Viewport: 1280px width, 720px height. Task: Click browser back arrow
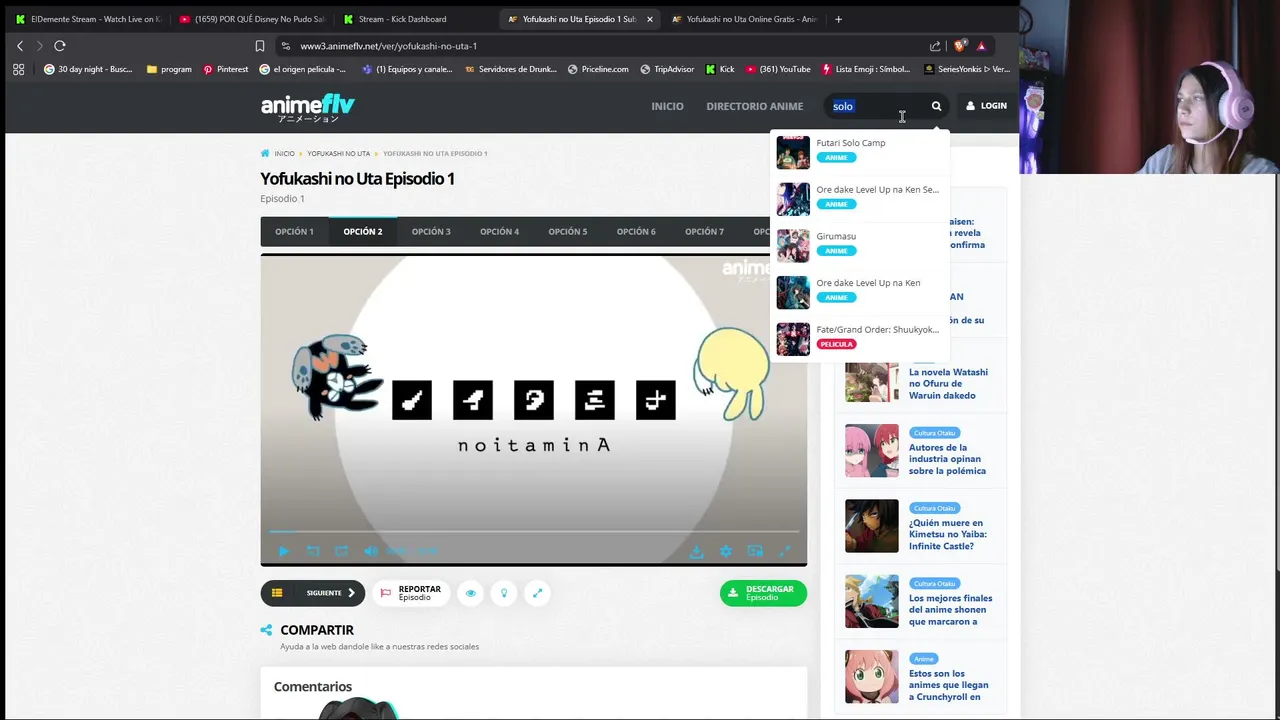click(x=19, y=46)
